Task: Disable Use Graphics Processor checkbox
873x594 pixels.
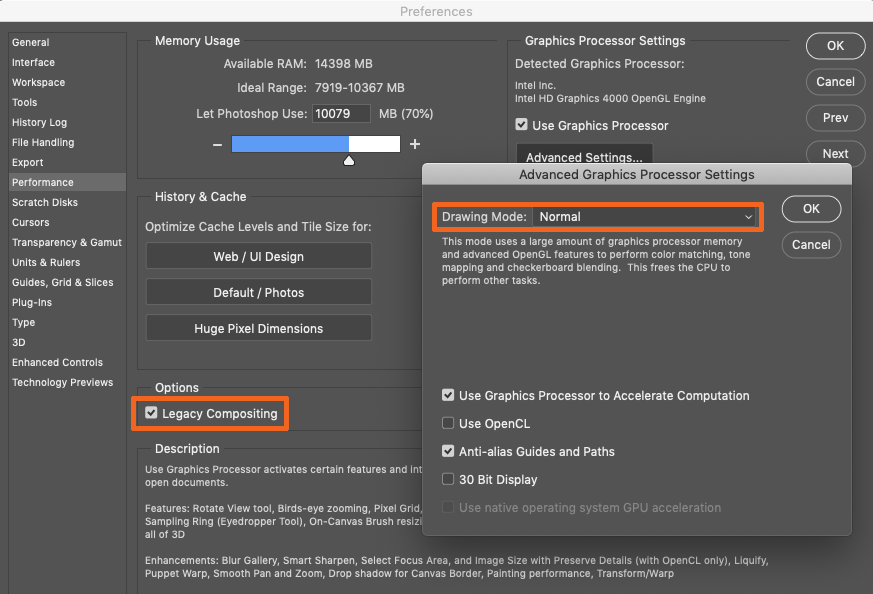Action: tap(521, 124)
